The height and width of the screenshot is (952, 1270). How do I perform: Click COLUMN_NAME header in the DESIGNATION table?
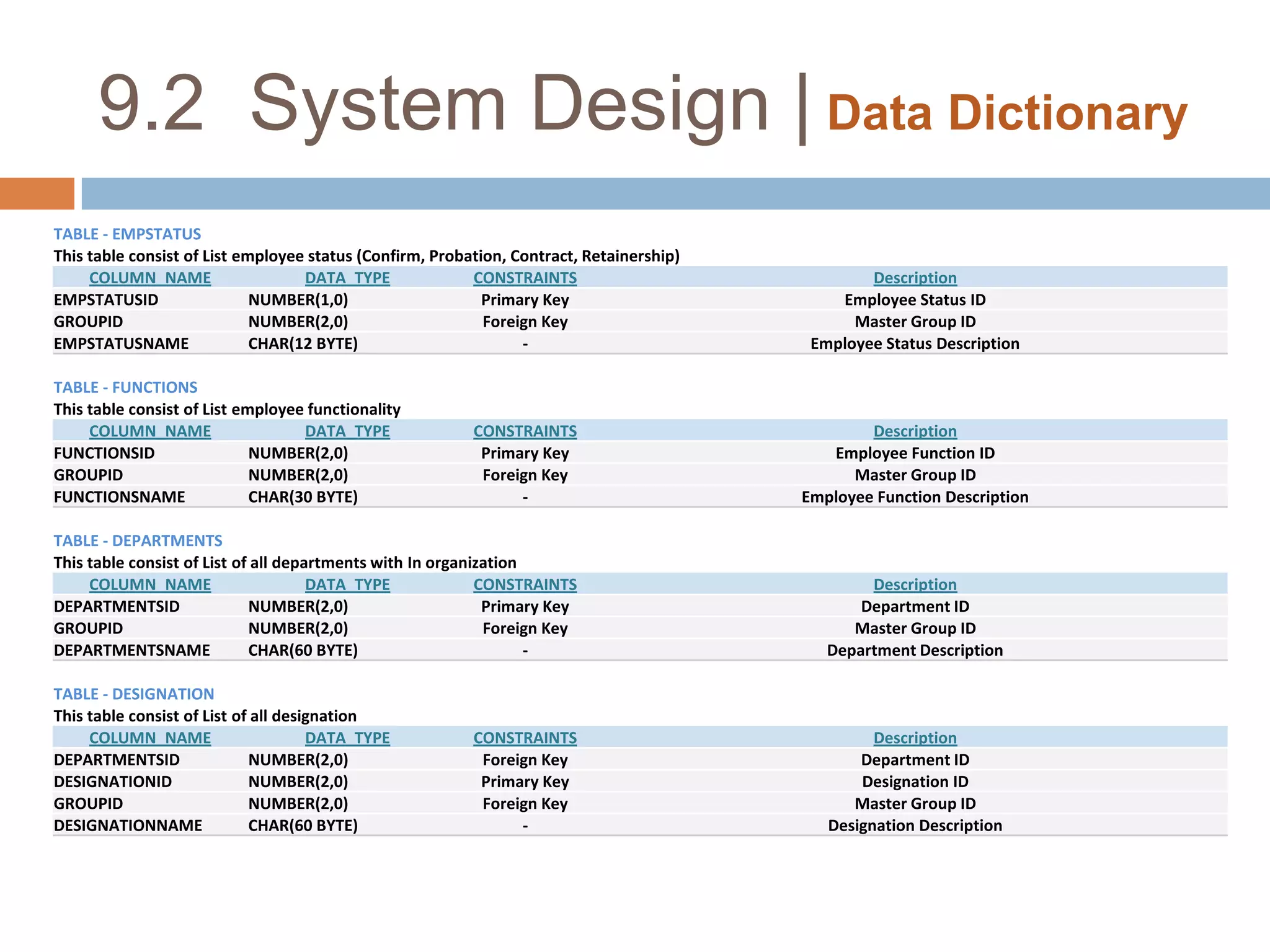coord(150,738)
